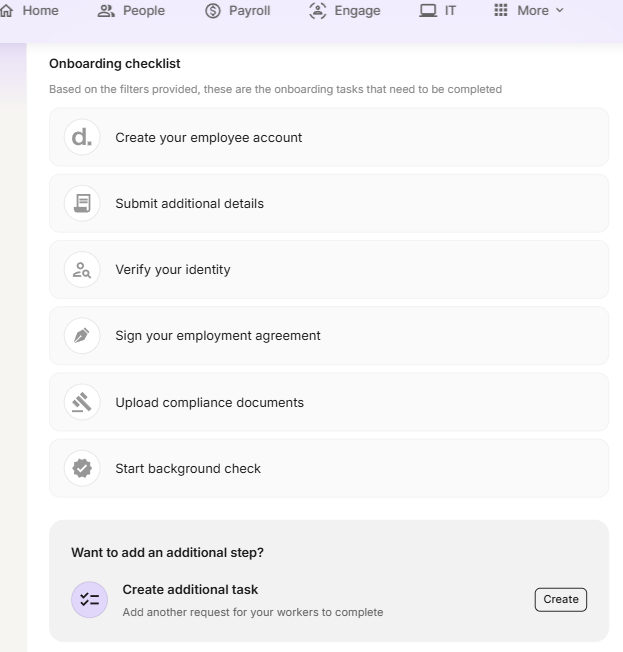This screenshot has width=623, height=652.
Task: Click the Engage icon in top navigation
Action: [x=318, y=11]
